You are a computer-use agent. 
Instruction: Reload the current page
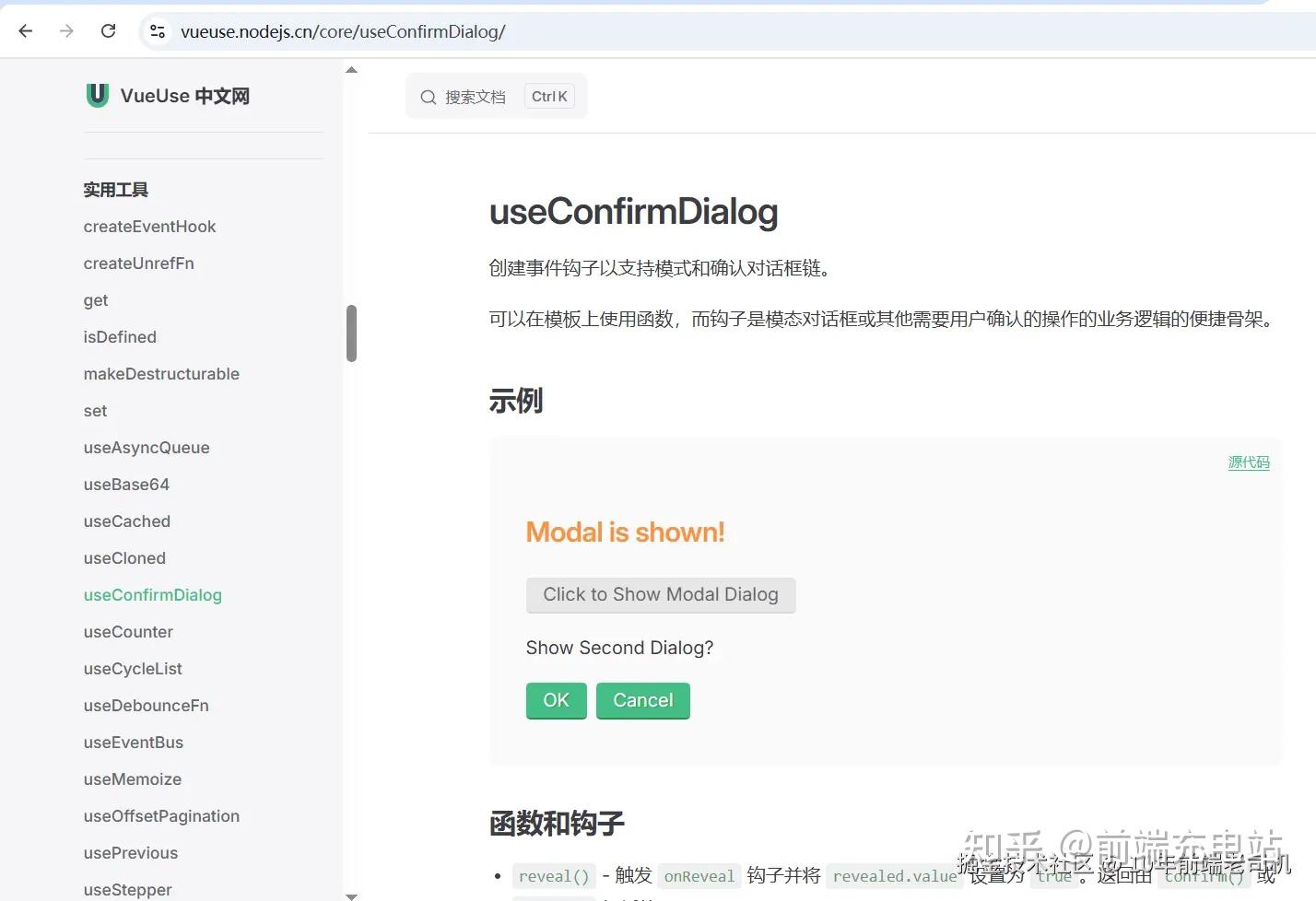point(108,30)
